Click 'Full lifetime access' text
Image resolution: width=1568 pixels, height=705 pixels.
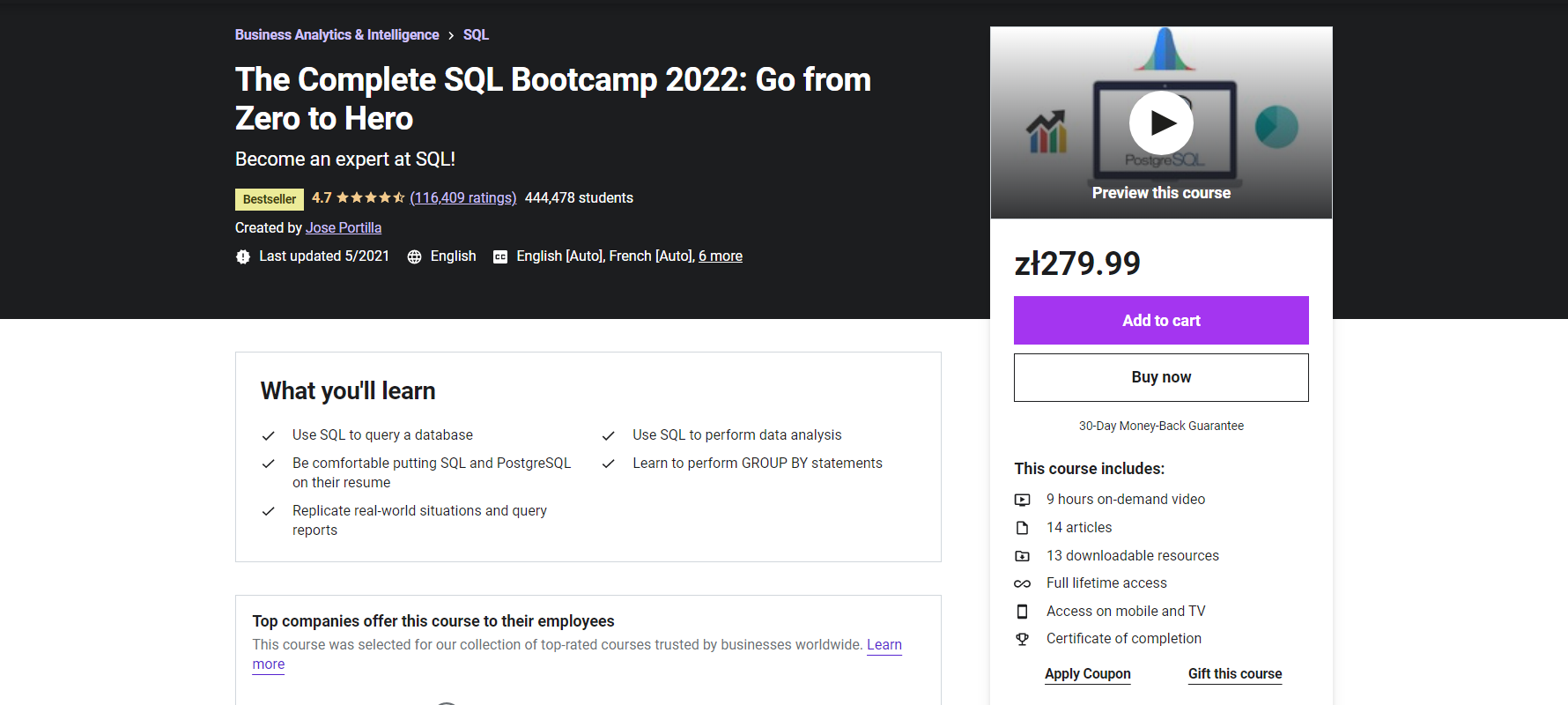[x=1106, y=583]
